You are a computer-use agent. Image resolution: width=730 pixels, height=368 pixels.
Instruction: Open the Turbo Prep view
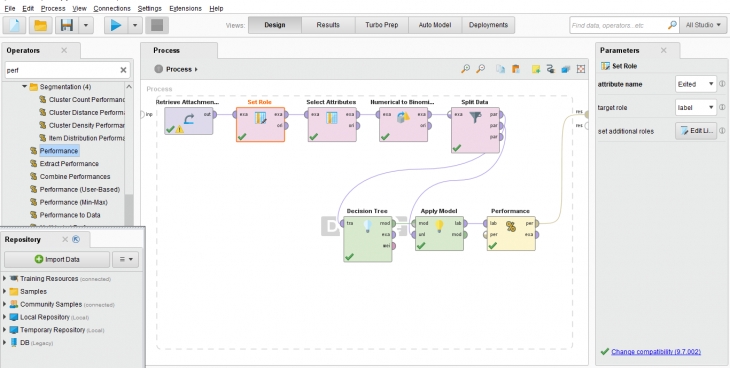coord(382,25)
